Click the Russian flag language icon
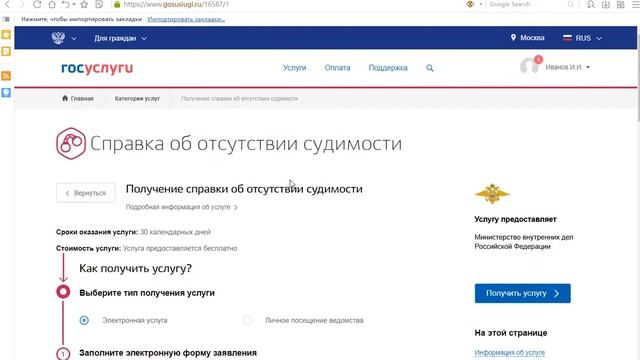Image resolution: width=640 pixels, height=360 pixels. (x=567, y=38)
